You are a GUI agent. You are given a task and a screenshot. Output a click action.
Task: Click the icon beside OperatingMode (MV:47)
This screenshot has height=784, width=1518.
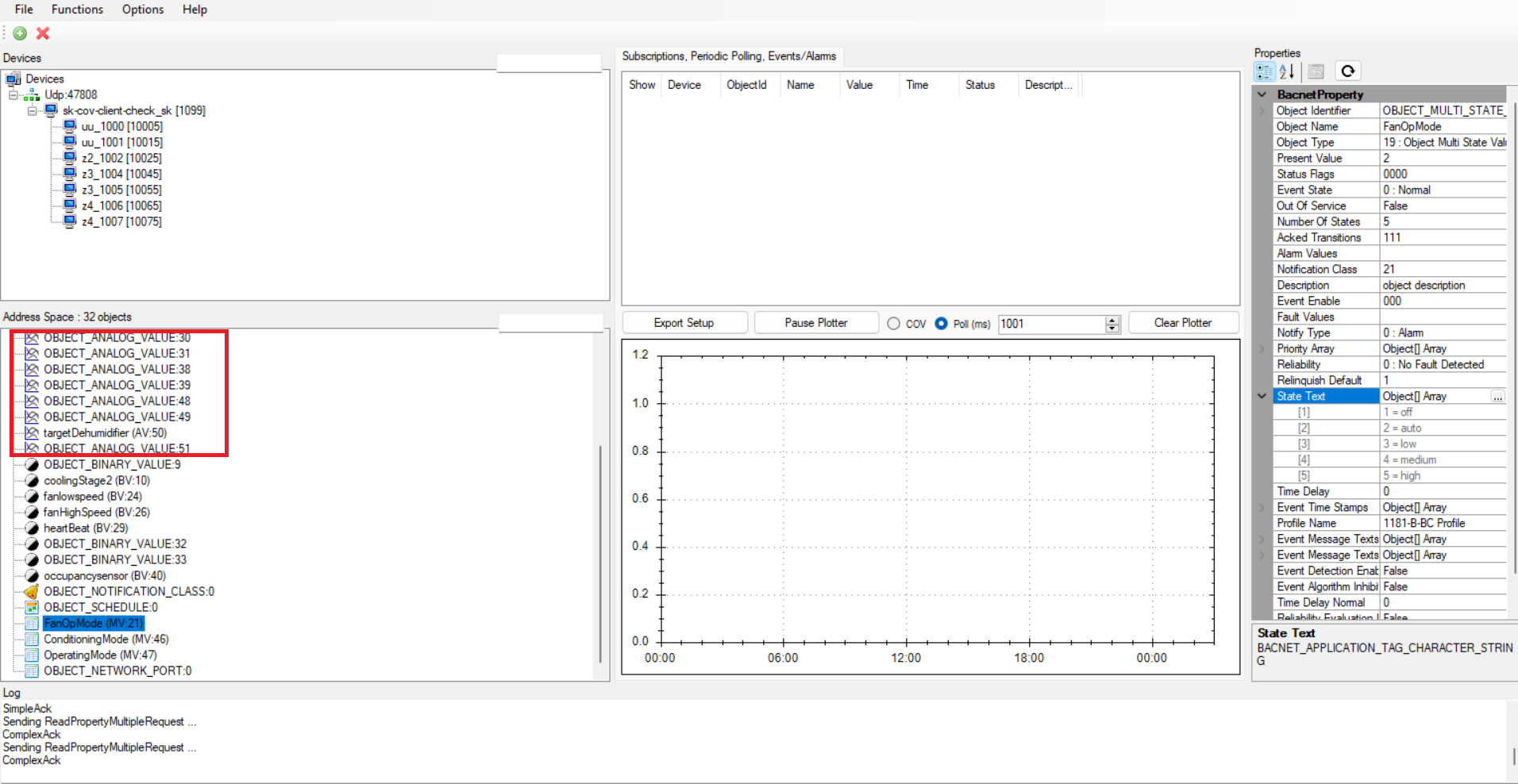32,655
